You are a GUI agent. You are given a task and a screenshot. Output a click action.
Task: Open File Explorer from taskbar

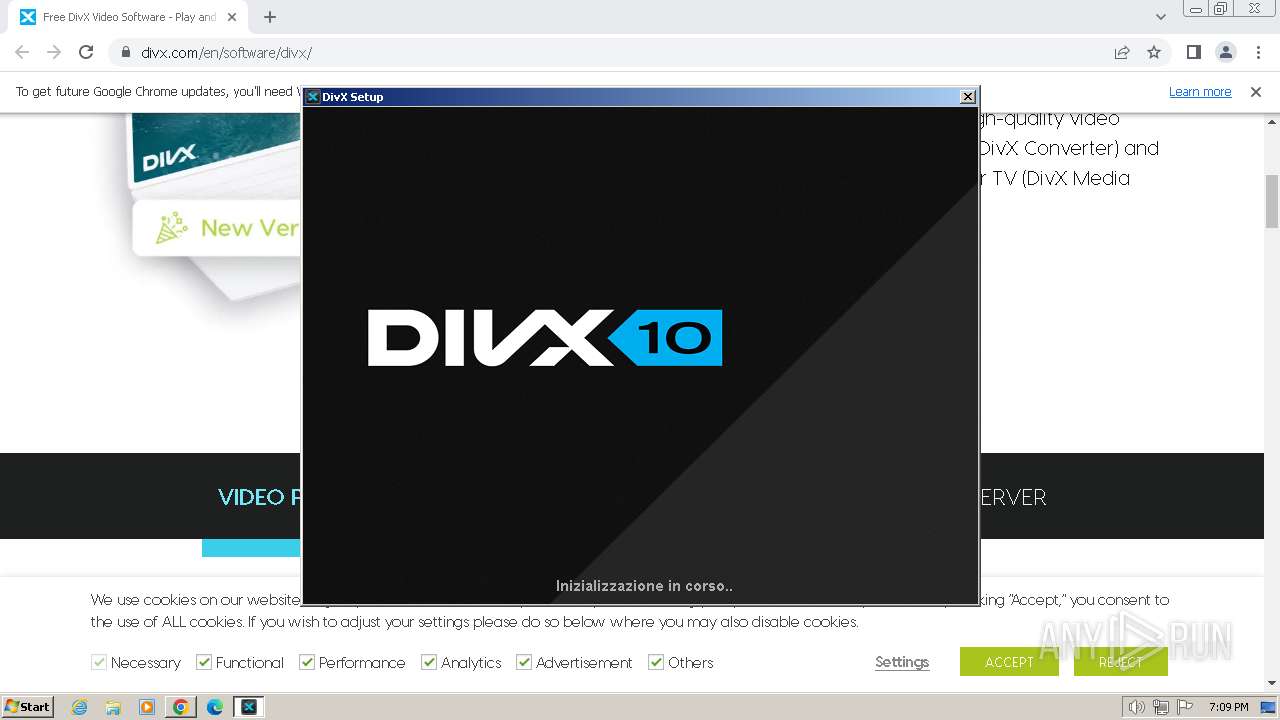pyautogui.click(x=113, y=707)
